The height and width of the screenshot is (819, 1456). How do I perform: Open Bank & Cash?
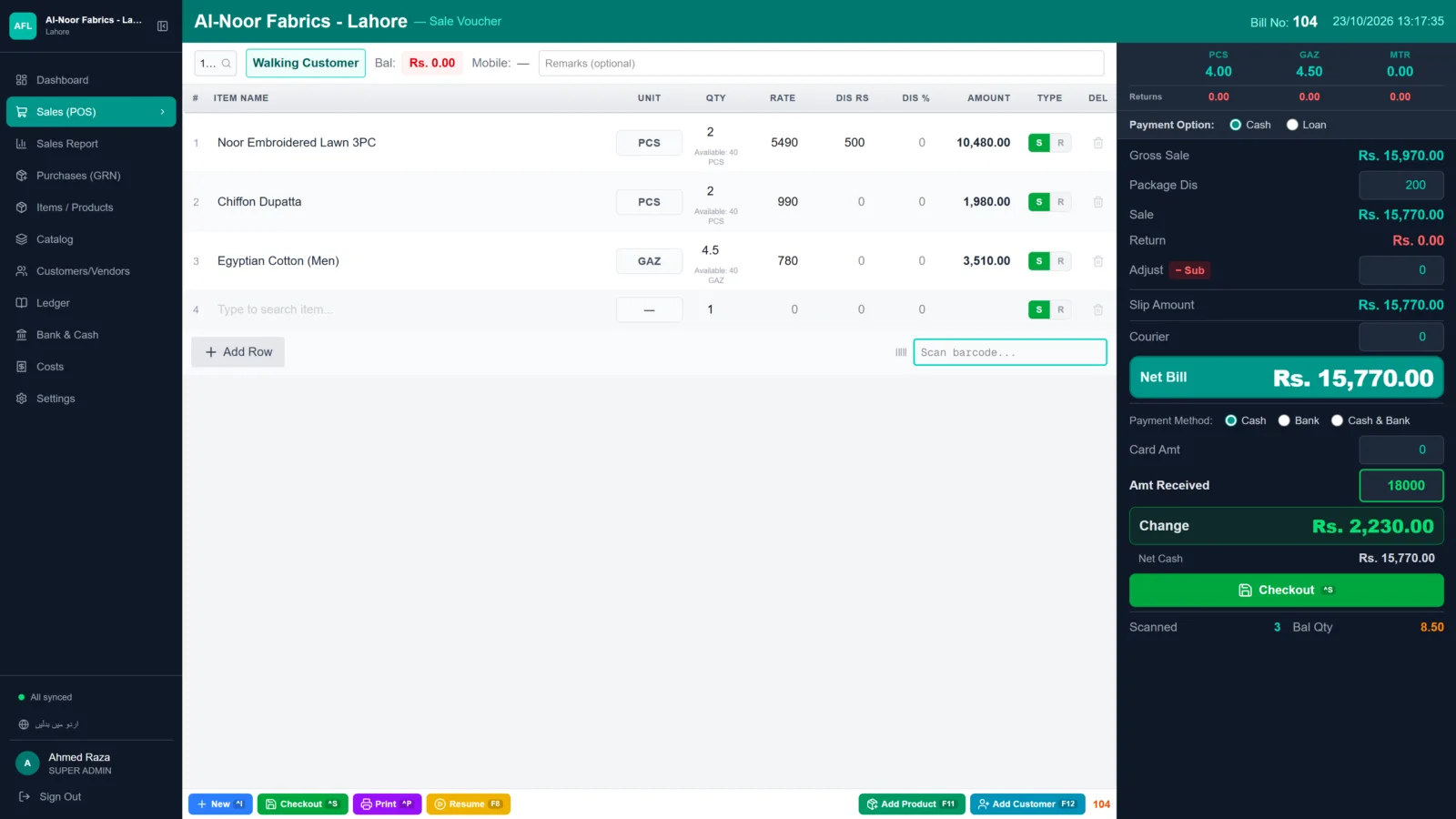(91, 335)
